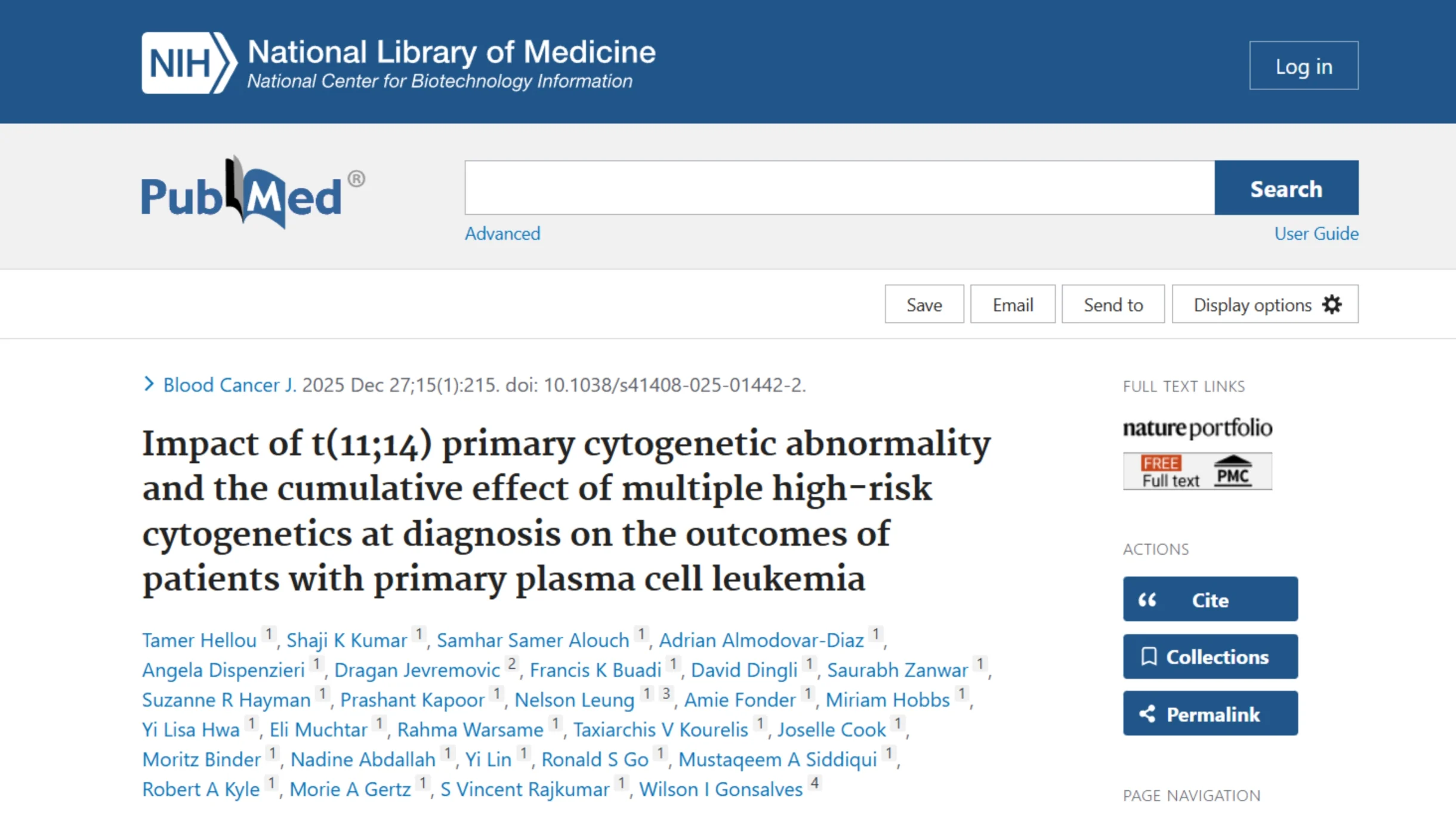Click the Collections bookmark icon

click(x=1149, y=656)
